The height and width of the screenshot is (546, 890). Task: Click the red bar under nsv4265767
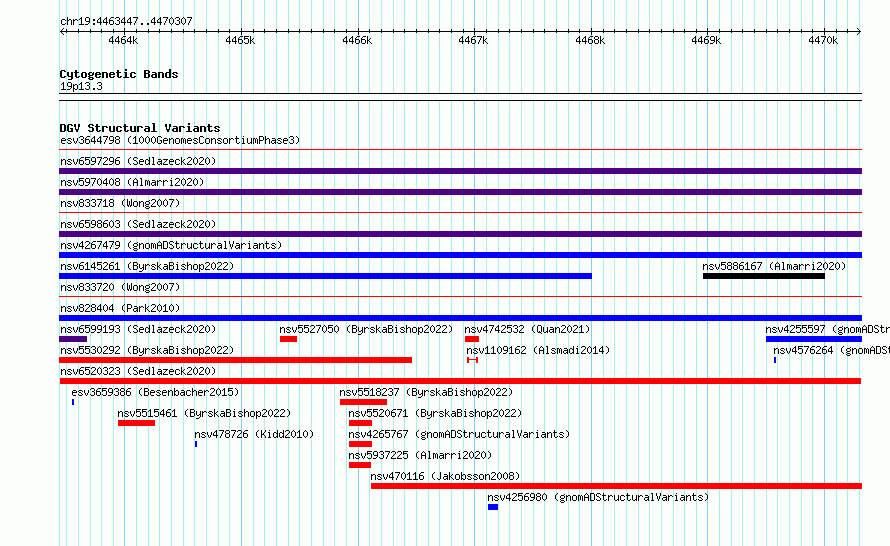coord(360,444)
